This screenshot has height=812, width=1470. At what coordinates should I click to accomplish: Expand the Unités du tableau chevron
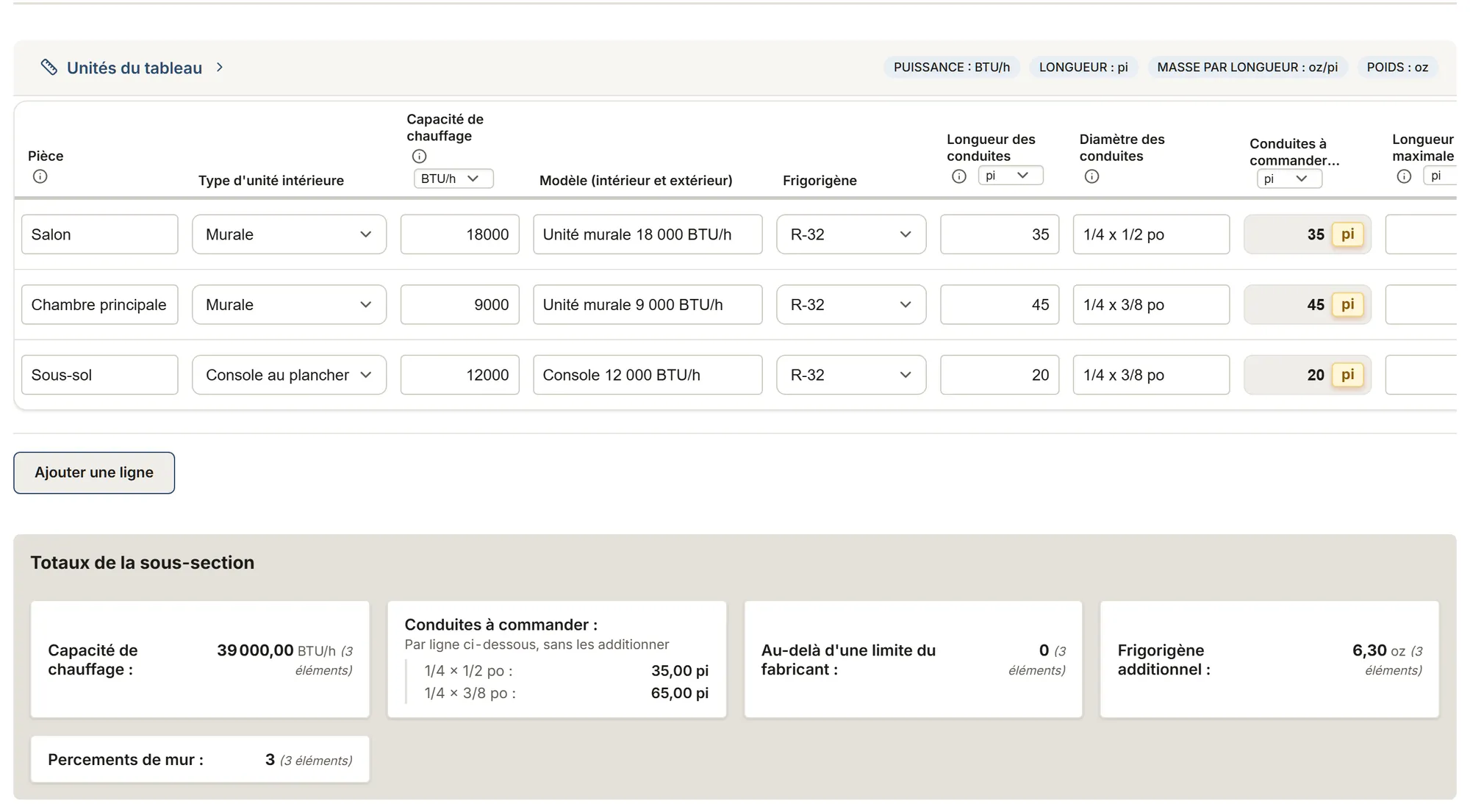[219, 68]
